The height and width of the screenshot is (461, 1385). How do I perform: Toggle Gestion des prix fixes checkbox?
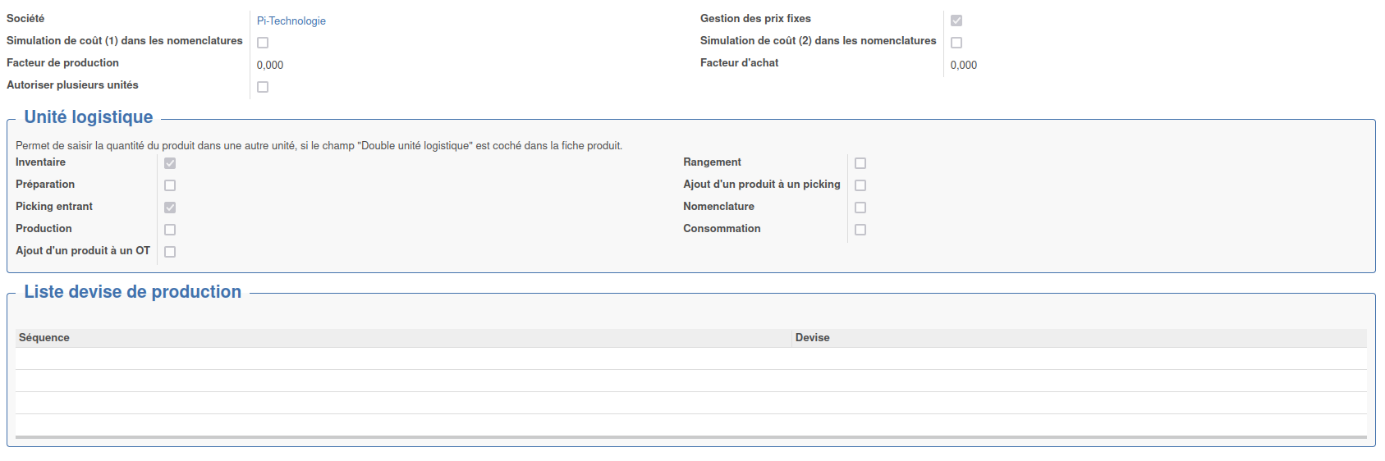[956, 20]
